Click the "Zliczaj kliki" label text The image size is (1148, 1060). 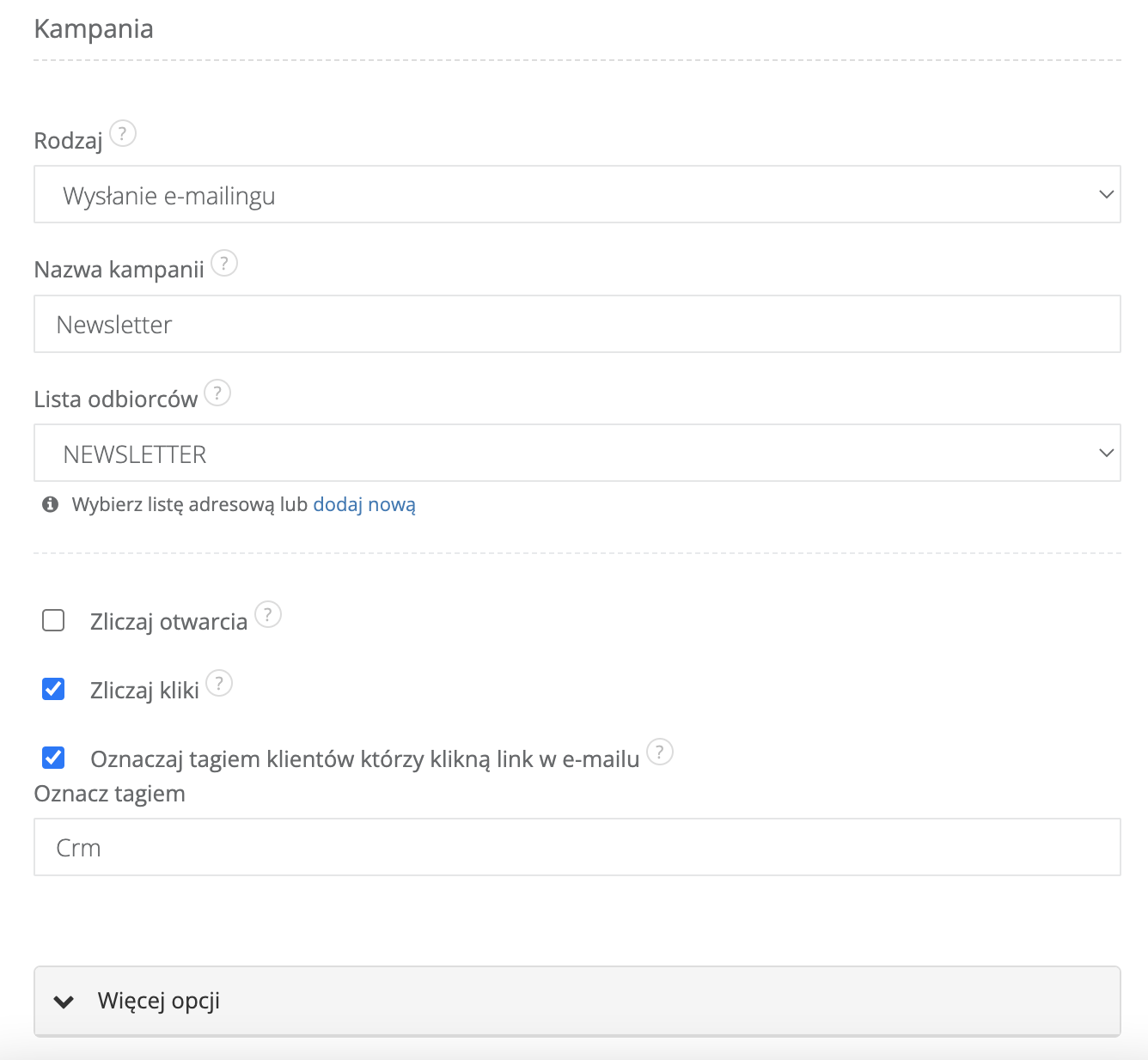(x=144, y=691)
